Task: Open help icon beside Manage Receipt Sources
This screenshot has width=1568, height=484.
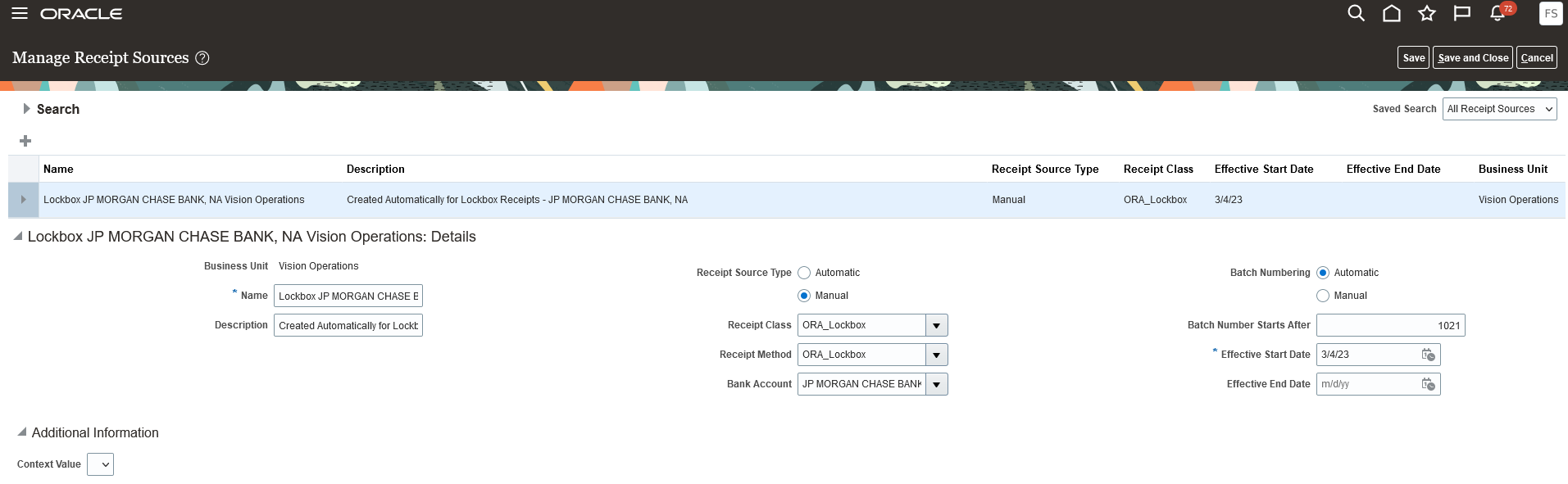Action: click(202, 58)
